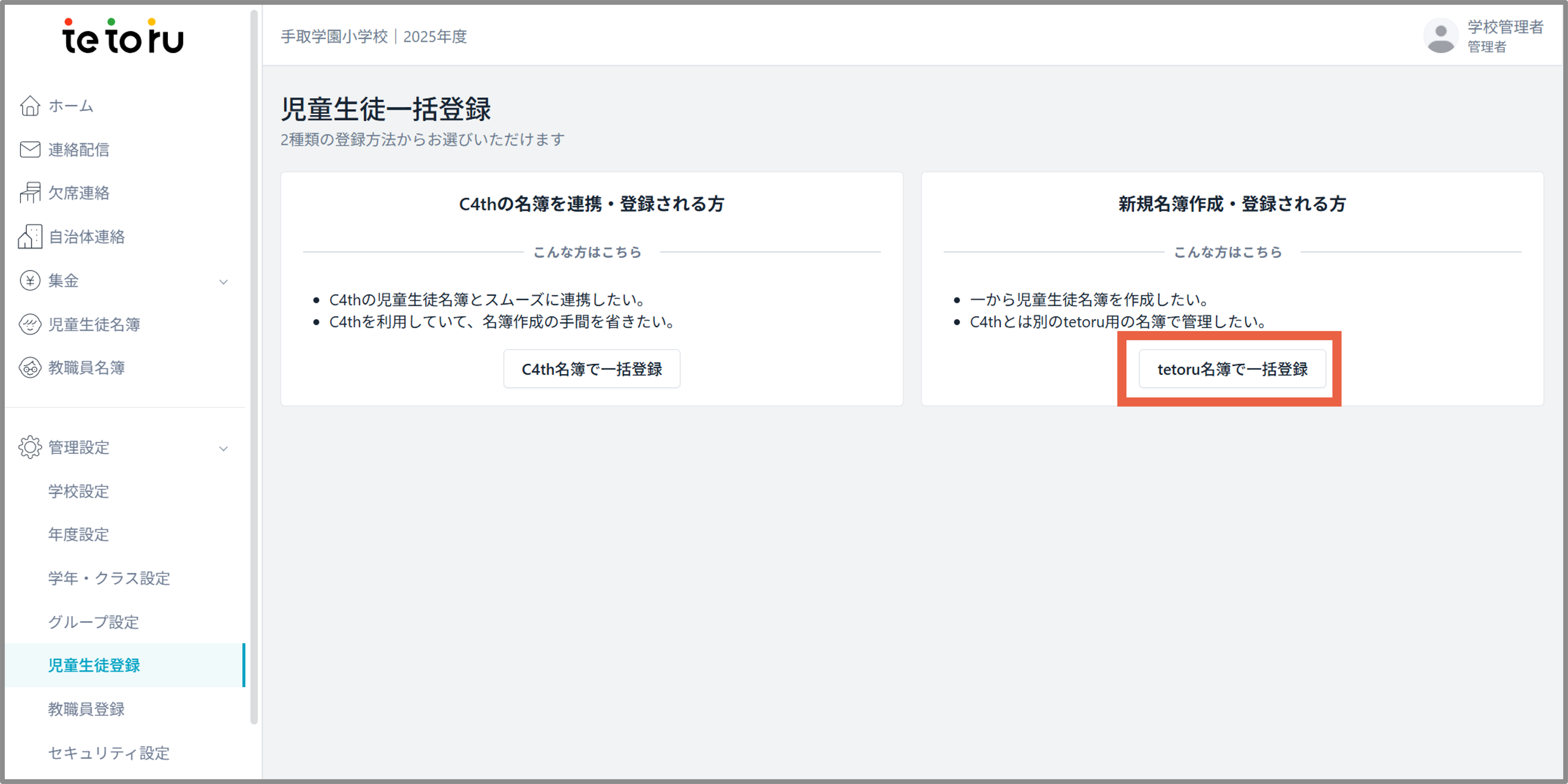This screenshot has height=784, width=1568.
Task: Click bullet 一から児童生徒名簿を作成したい。
Action: (1090, 299)
